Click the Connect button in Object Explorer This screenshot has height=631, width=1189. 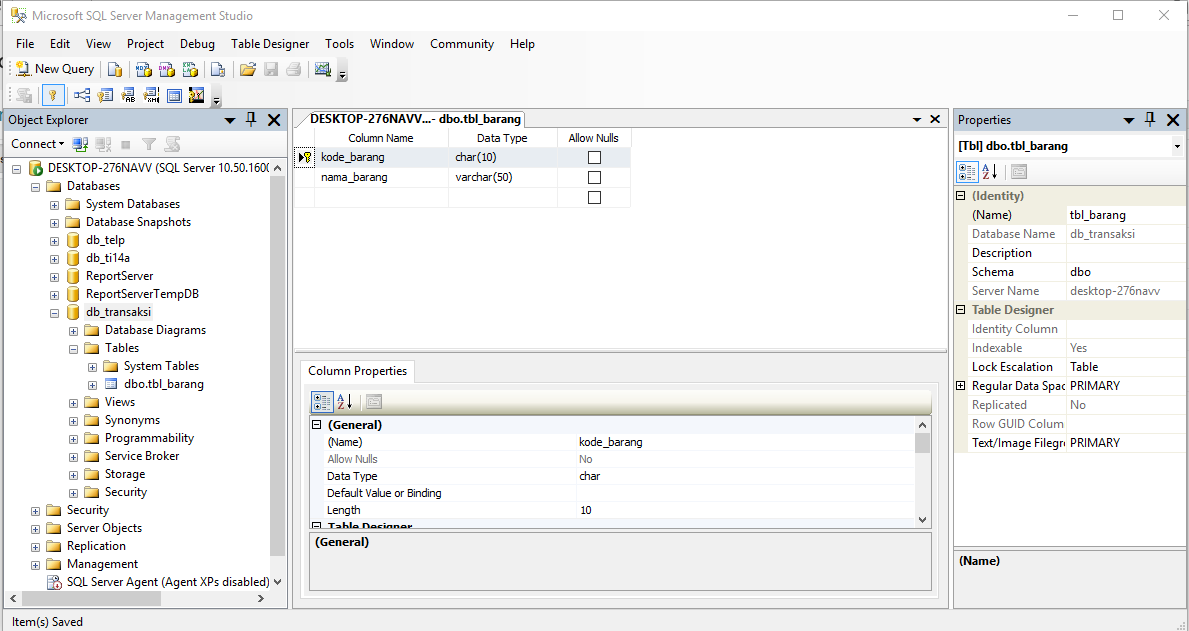pos(34,144)
